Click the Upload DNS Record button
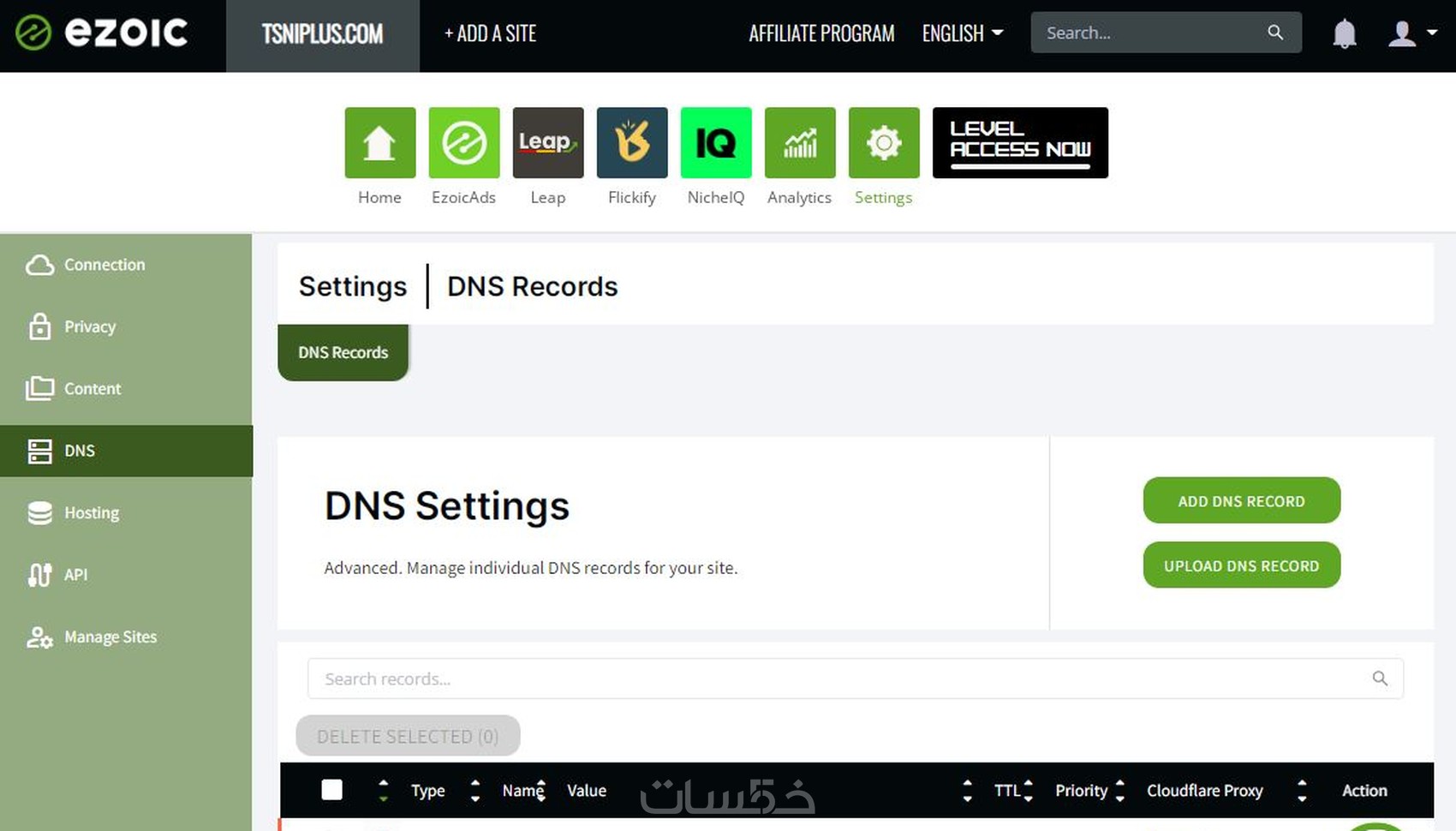This screenshot has height=831, width=1456. point(1241,565)
